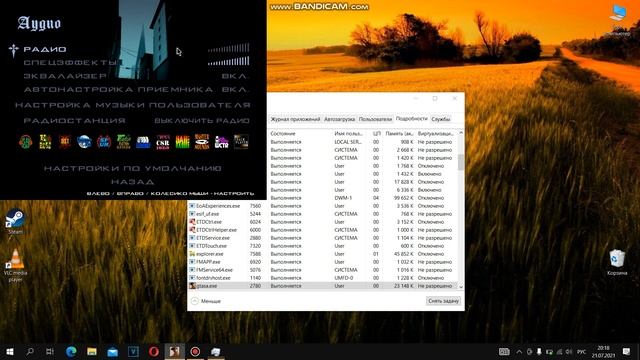Screen dimensions: 640x360
Task: Switch to GTA San Andreas taskbar icon
Action: [x=174, y=351]
